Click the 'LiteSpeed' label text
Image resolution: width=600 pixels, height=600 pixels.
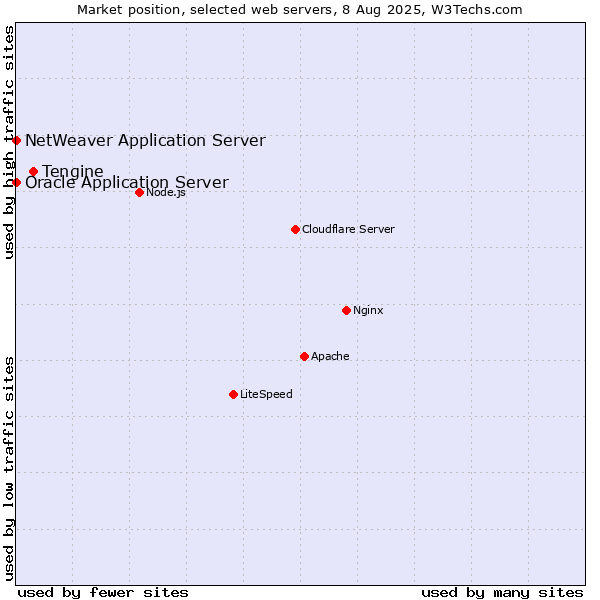click(x=266, y=394)
